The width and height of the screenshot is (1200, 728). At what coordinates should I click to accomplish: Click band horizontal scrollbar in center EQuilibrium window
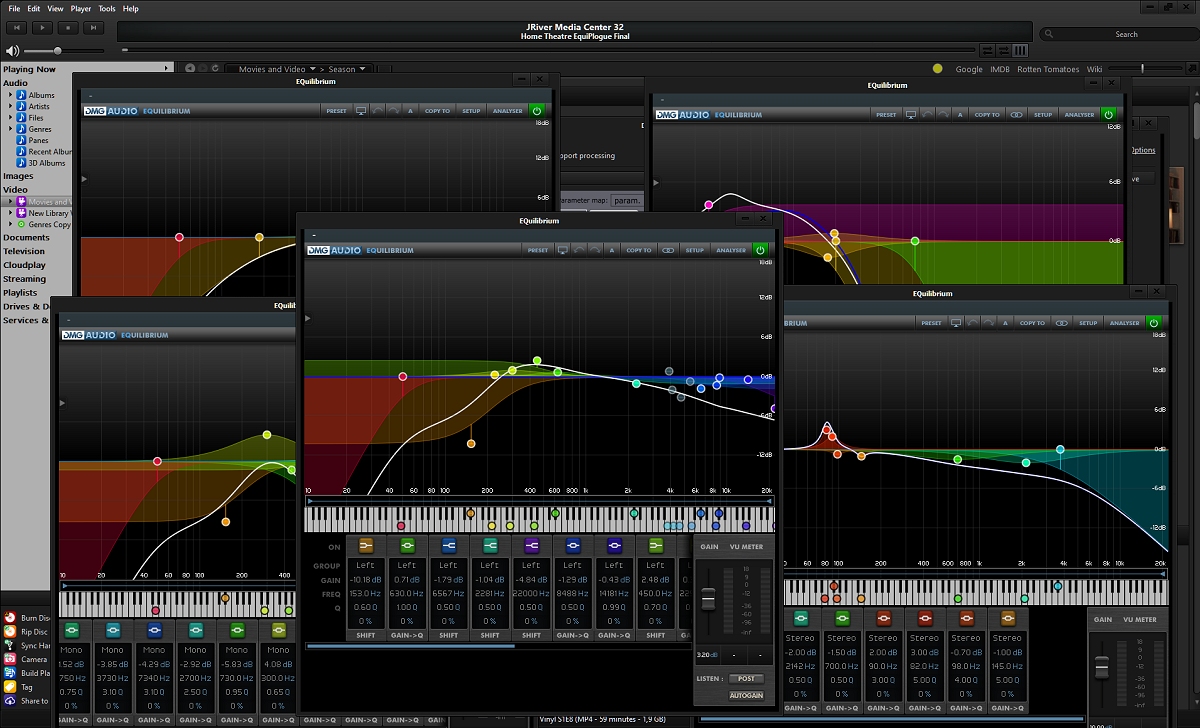[410, 646]
